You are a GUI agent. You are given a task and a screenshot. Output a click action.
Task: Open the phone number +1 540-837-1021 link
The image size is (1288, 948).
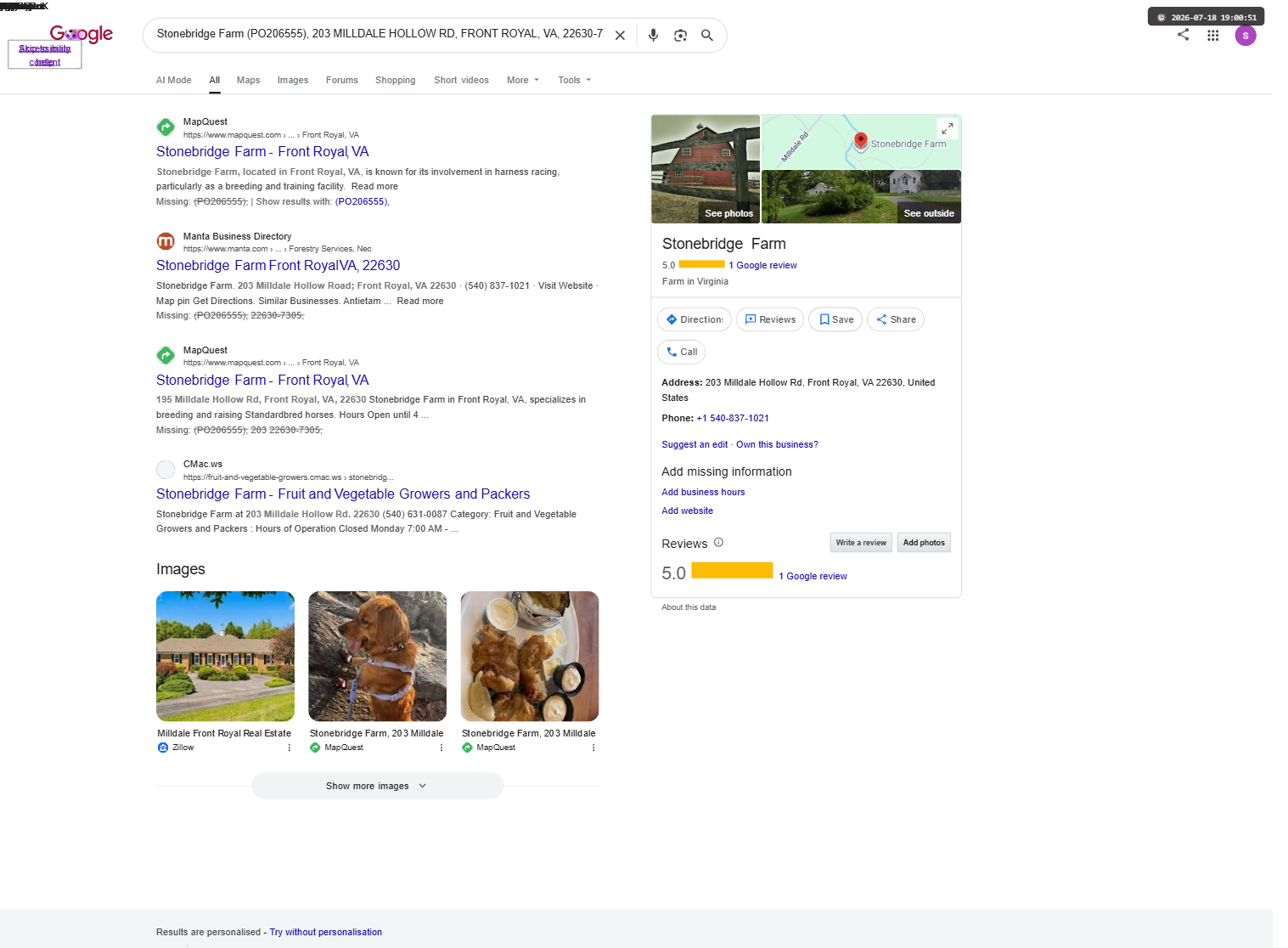coord(733,419)
